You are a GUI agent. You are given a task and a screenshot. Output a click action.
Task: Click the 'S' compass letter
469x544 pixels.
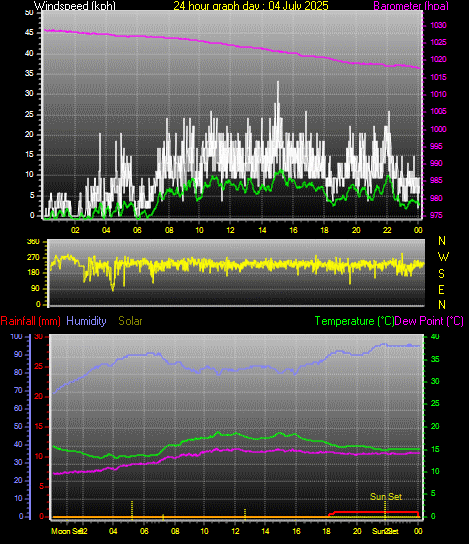(441, 274)
